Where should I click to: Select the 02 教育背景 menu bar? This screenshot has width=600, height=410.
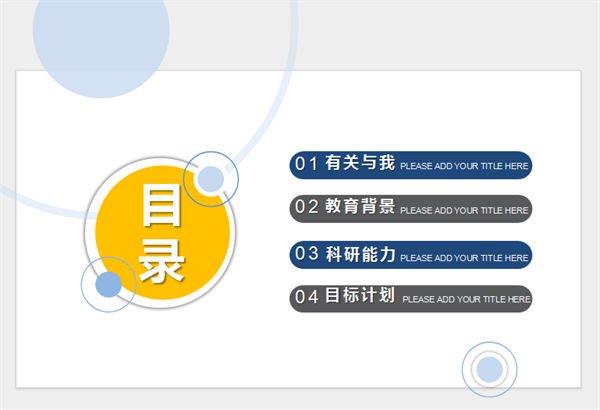click(411, 209)
